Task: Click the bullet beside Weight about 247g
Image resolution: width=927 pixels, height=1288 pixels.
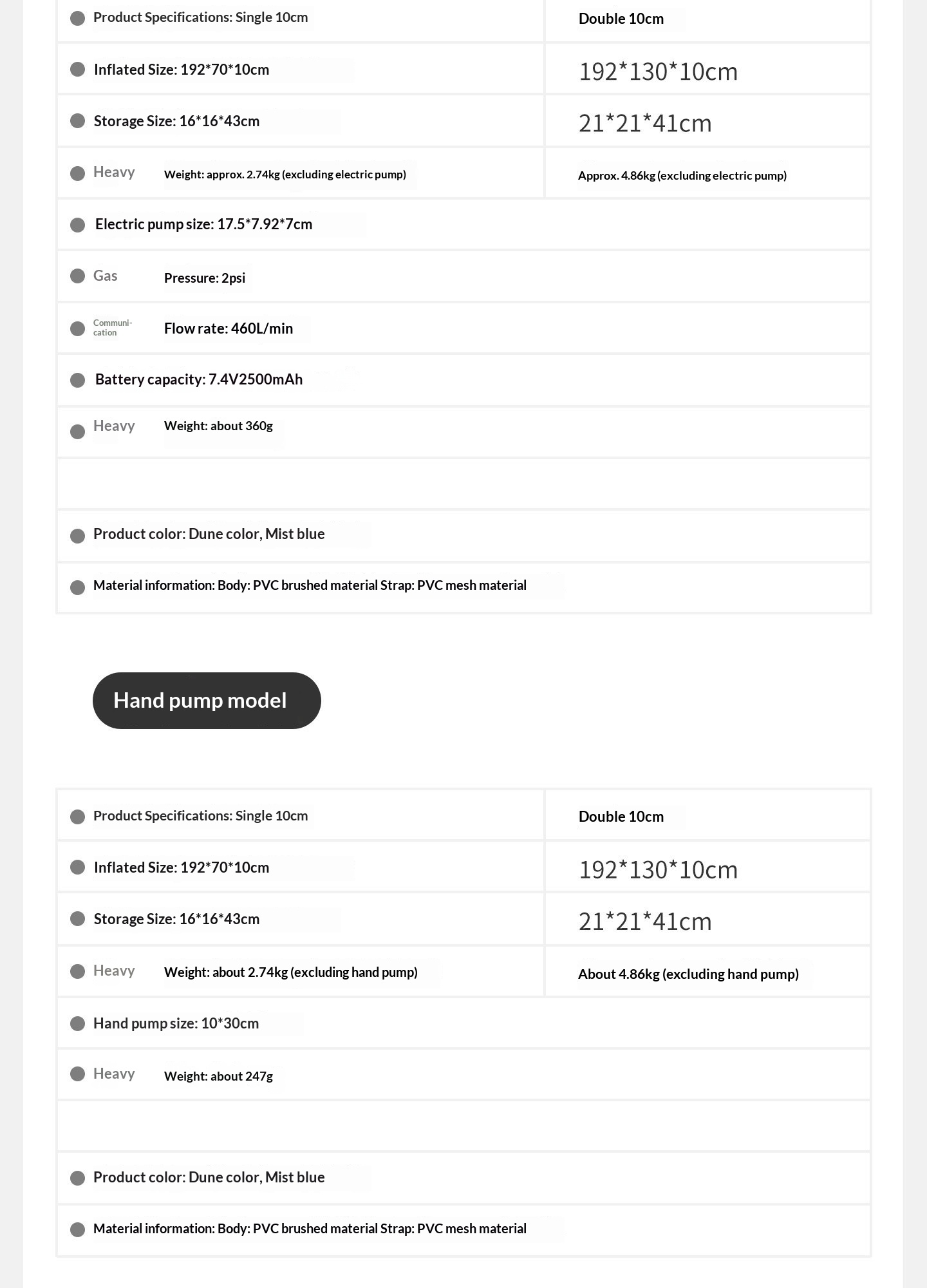Action: pyautogui.click(x=78, y=1074)
